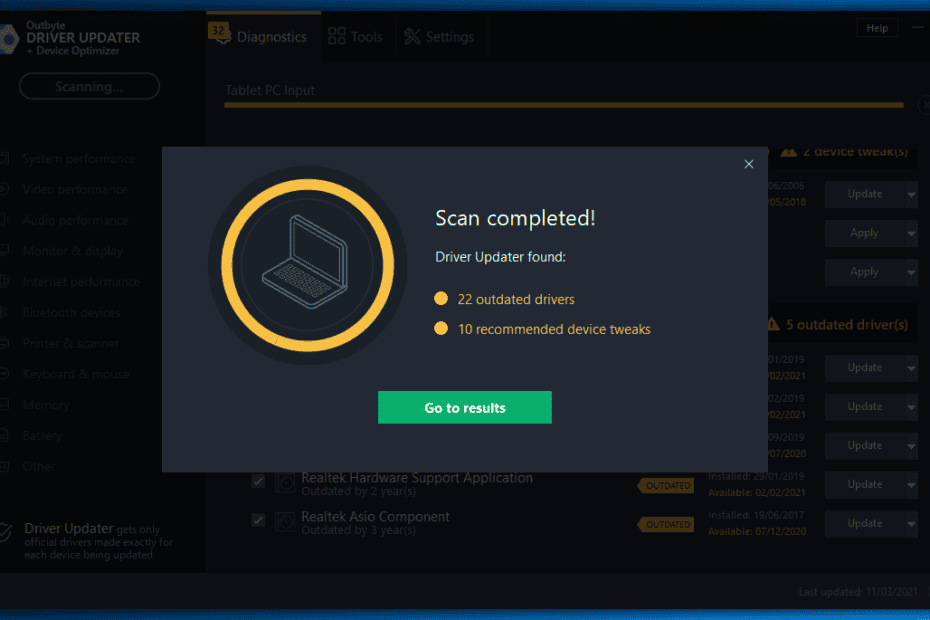
Task: Click the 32 issues badge icon
Action: point(219,33)
